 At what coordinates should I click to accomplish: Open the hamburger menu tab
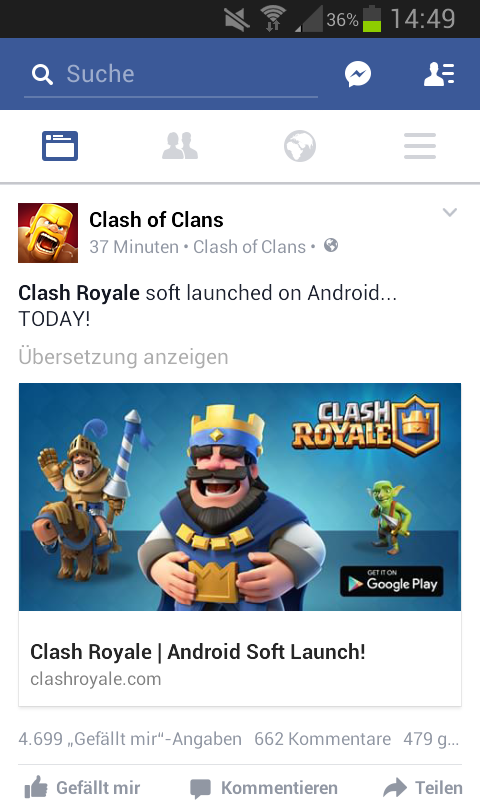(x=420, y=146)
